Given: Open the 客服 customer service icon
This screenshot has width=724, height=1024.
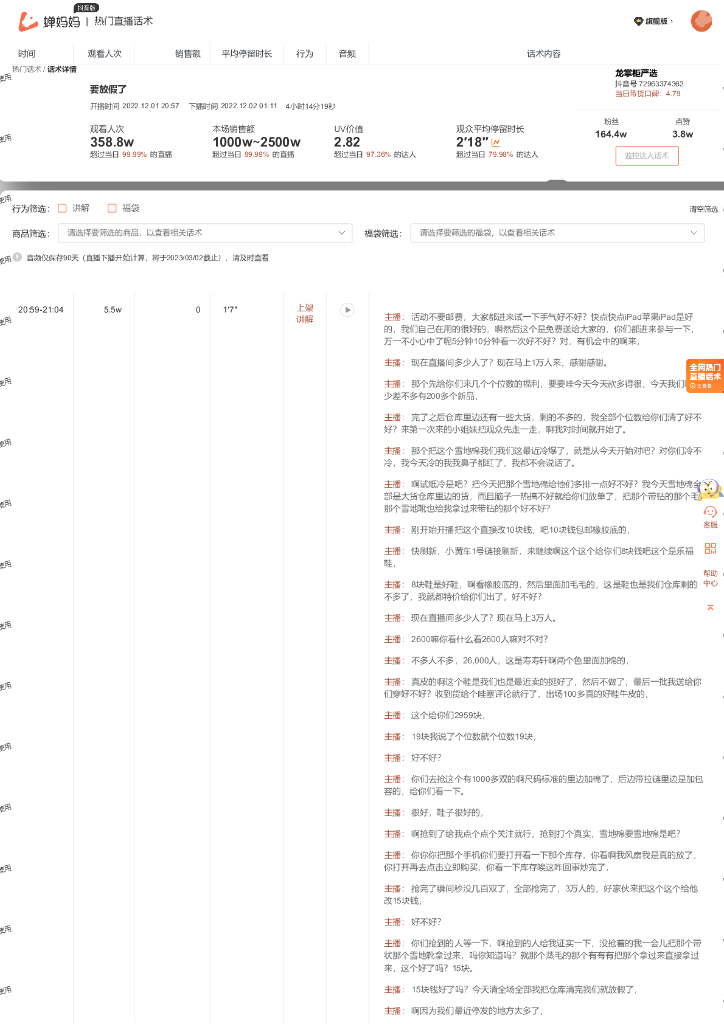Looking at the screenshot, I should 710,517.
